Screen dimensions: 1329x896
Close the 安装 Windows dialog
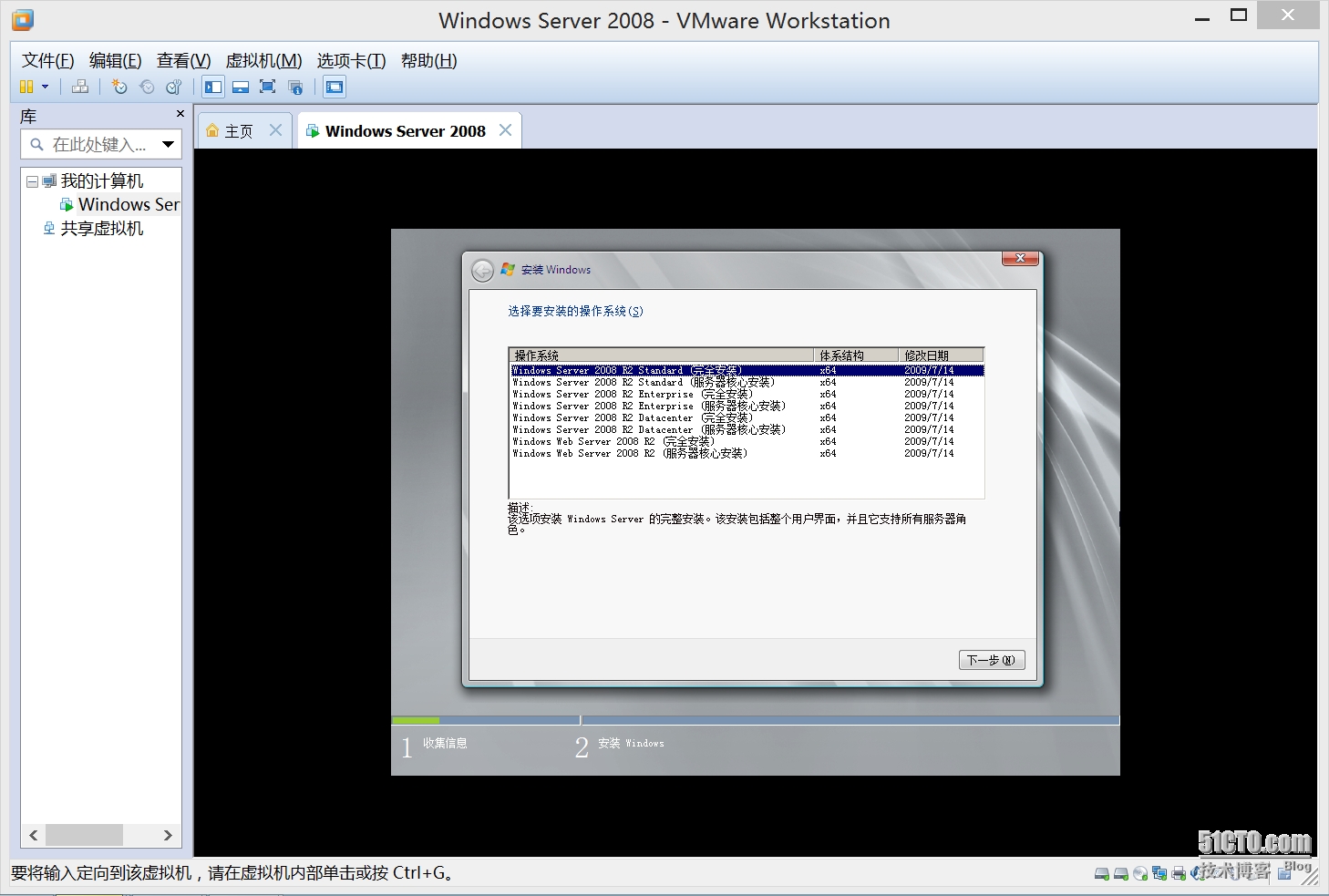1020,258
